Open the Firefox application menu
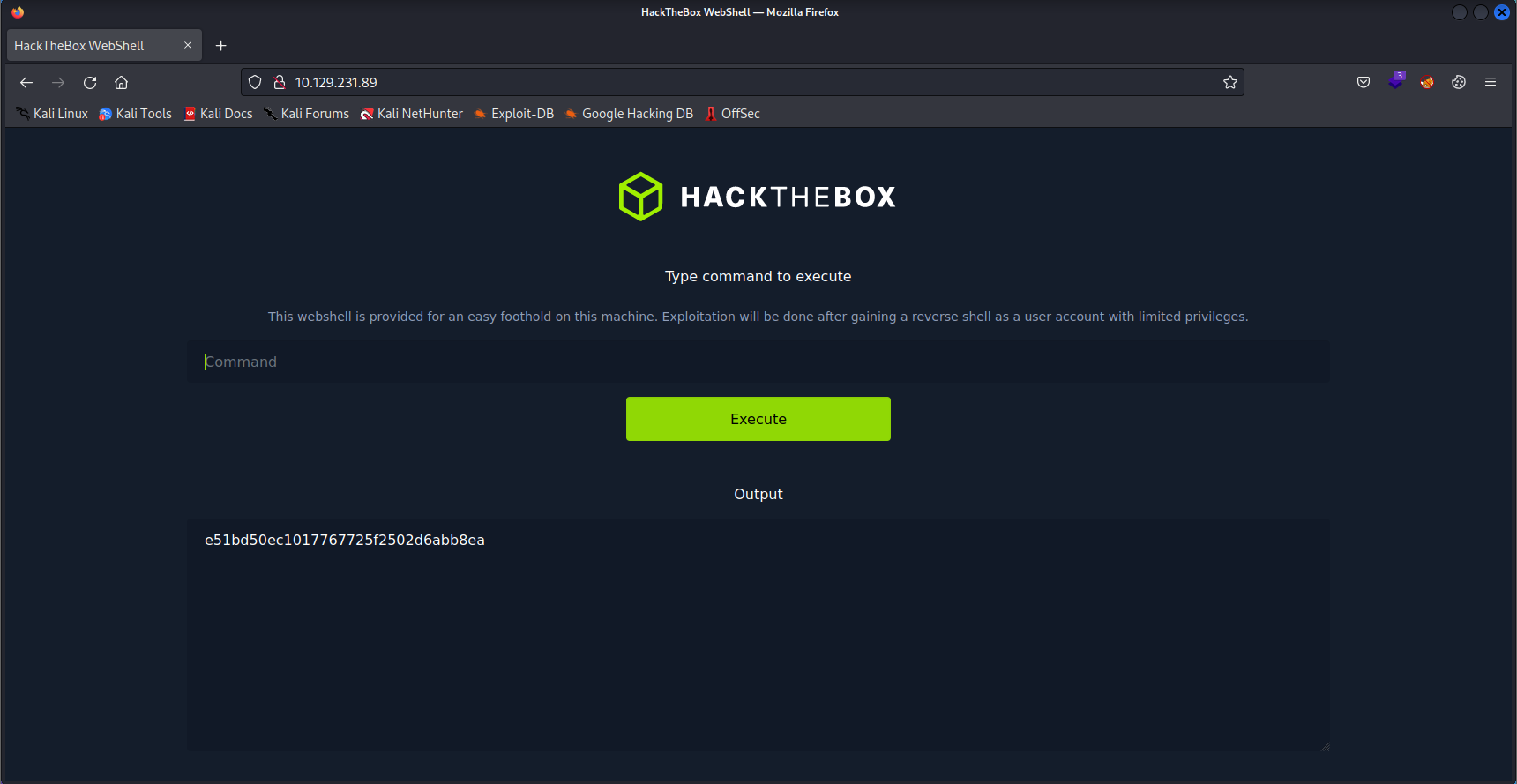 pyautogui.click(x=1491, y=82)
